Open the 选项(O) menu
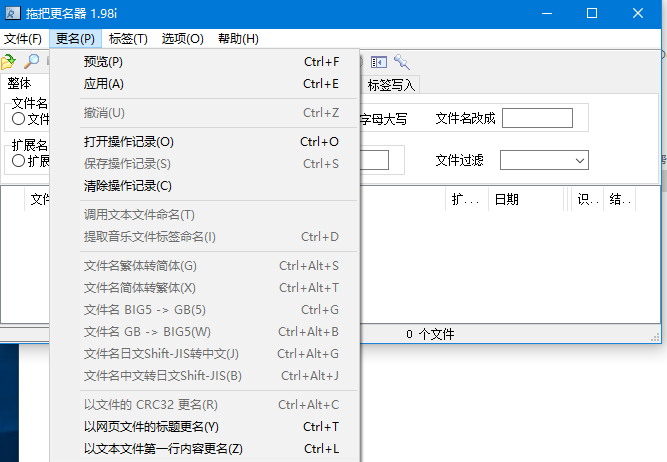Screen dimensions: 667x462 click(x=182, y=39)
